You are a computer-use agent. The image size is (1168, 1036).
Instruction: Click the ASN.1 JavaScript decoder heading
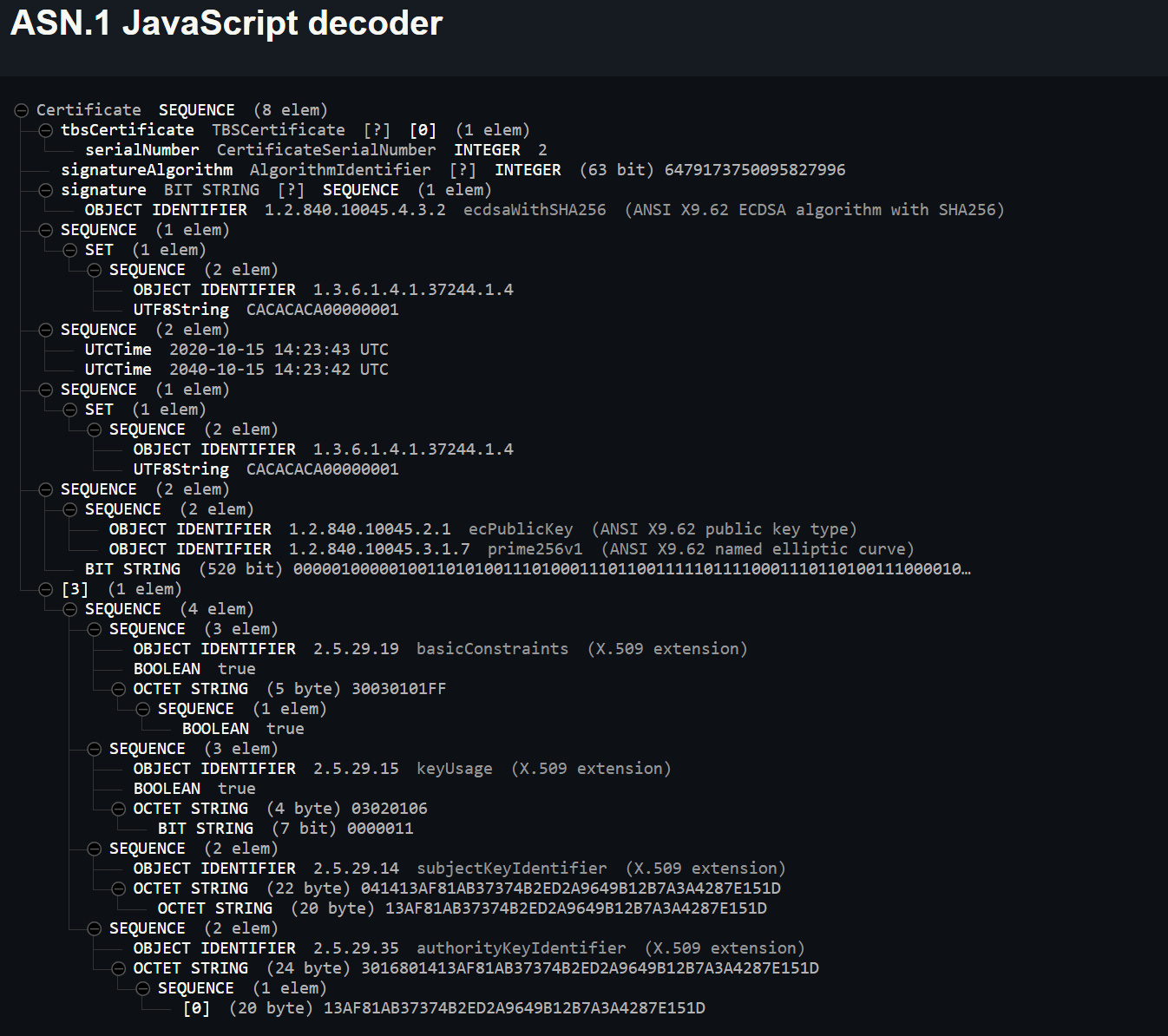tap(226, 23)
